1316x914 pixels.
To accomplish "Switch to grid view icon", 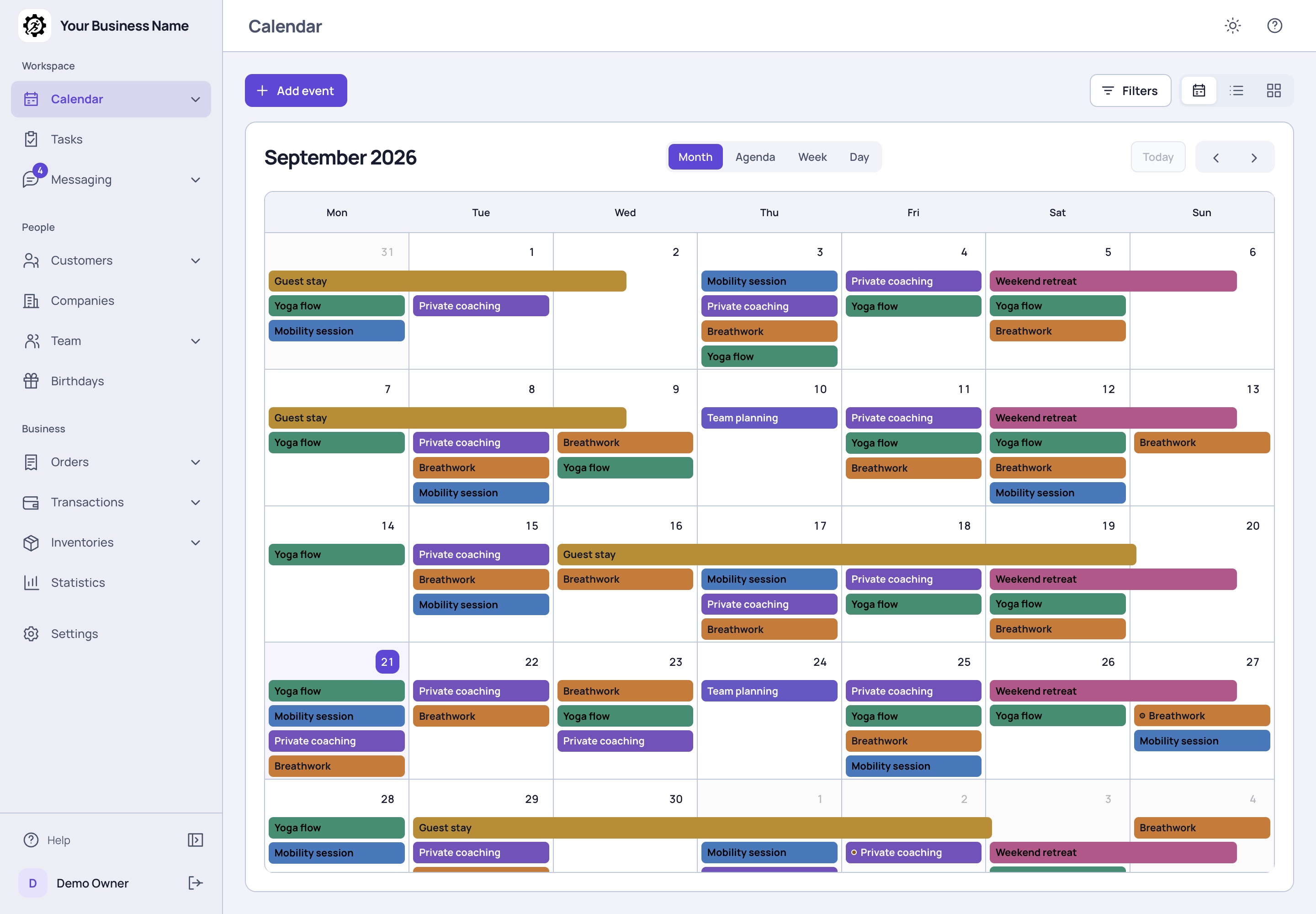I will coord(1273,90).
